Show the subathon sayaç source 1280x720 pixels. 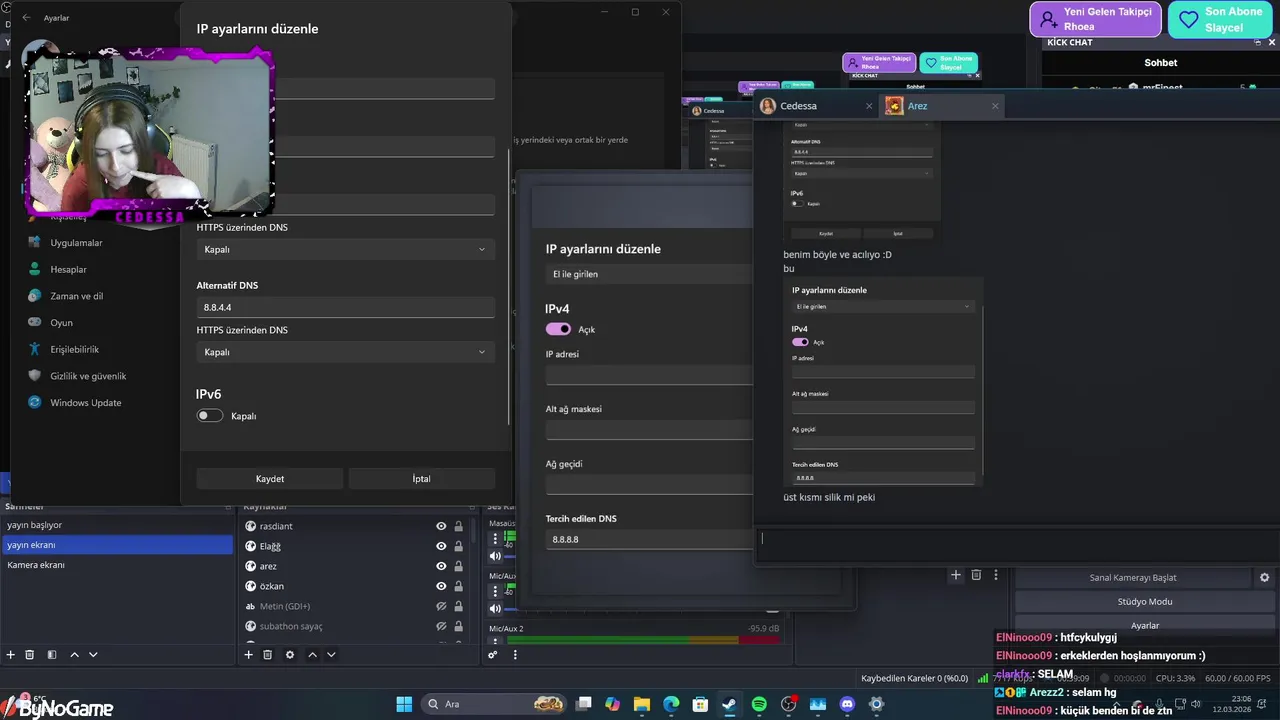[x=441, y=626]
